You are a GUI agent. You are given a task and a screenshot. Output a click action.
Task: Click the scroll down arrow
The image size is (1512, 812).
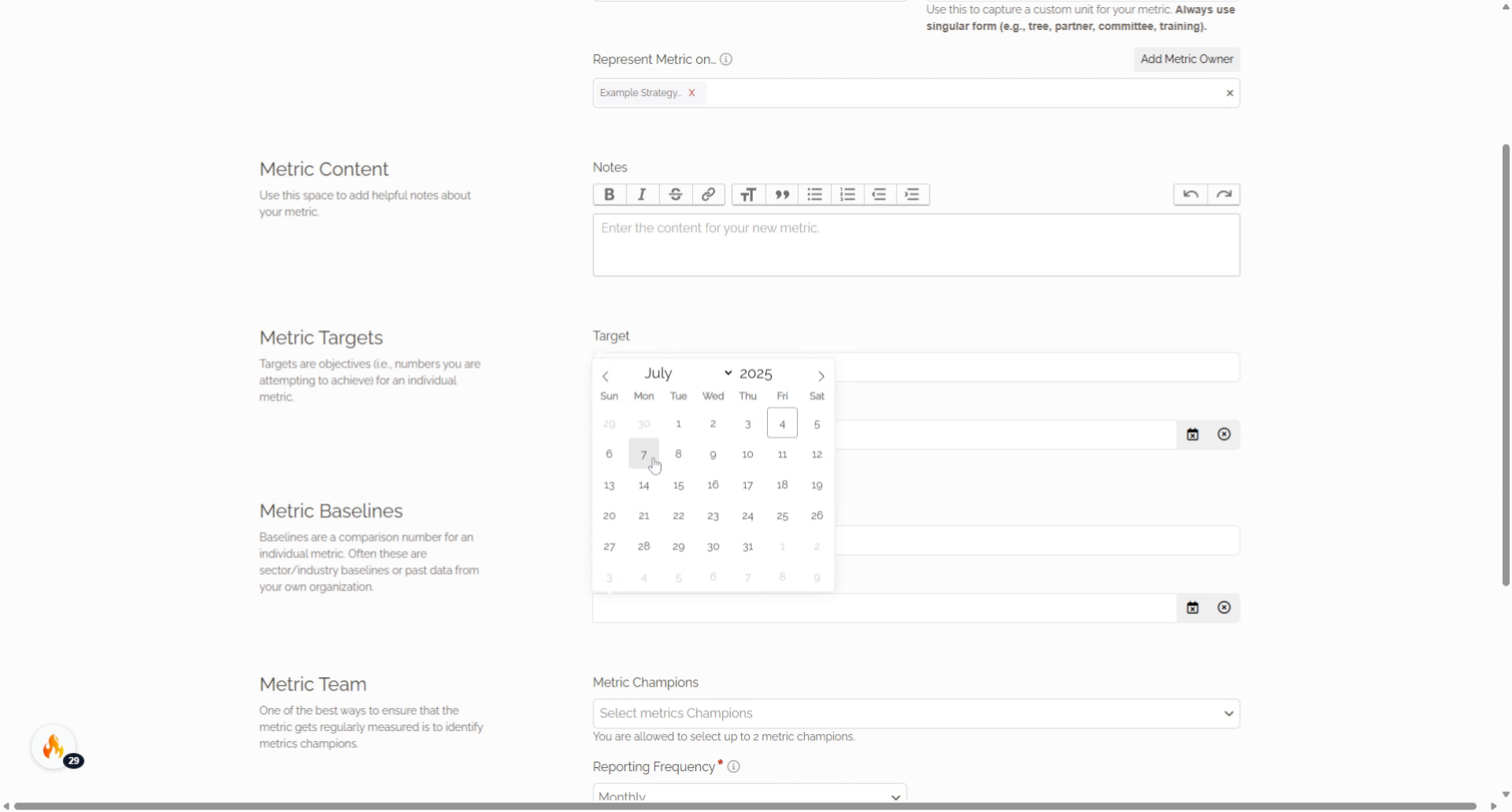(1506, 795)
